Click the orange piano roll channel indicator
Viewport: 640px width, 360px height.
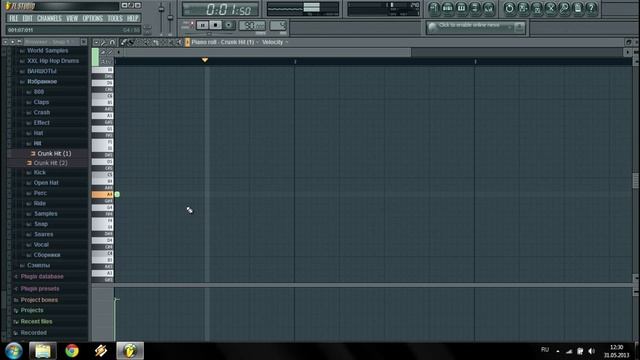(187, 42)
